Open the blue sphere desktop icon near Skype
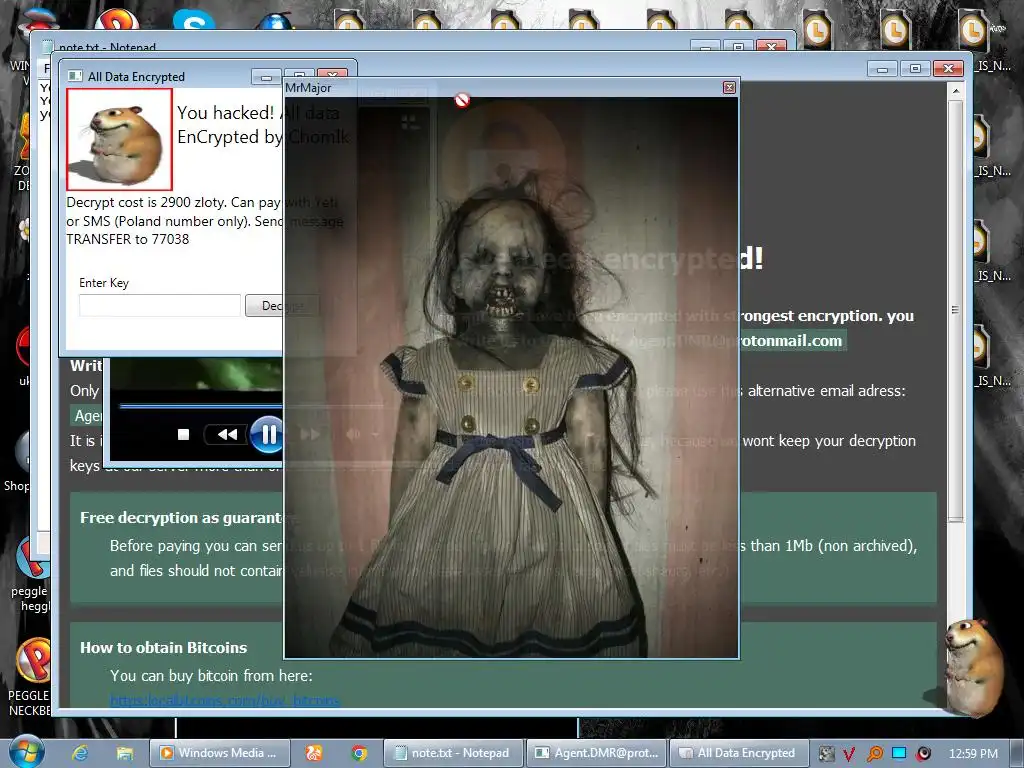 [276, 21]
